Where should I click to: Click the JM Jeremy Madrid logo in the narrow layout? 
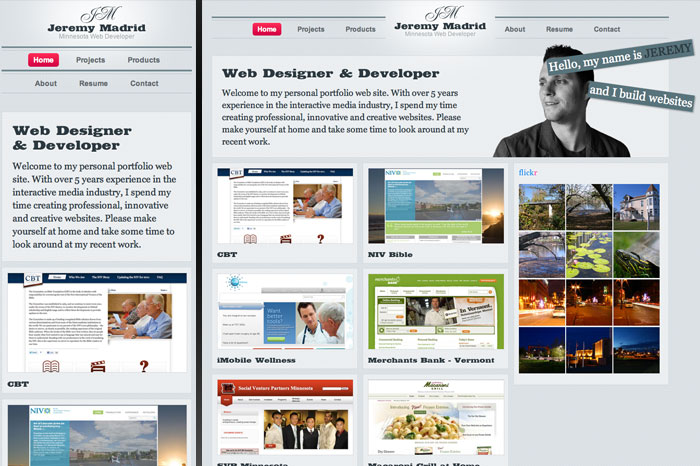96,21
